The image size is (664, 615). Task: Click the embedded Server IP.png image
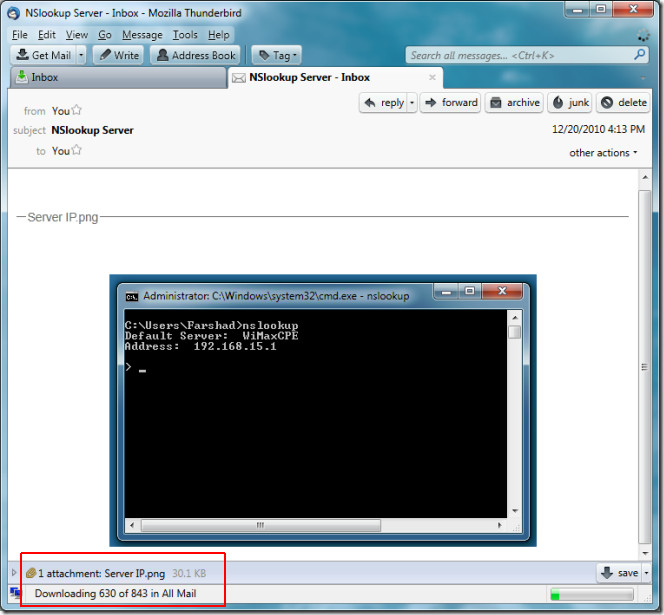pos(323,410)
